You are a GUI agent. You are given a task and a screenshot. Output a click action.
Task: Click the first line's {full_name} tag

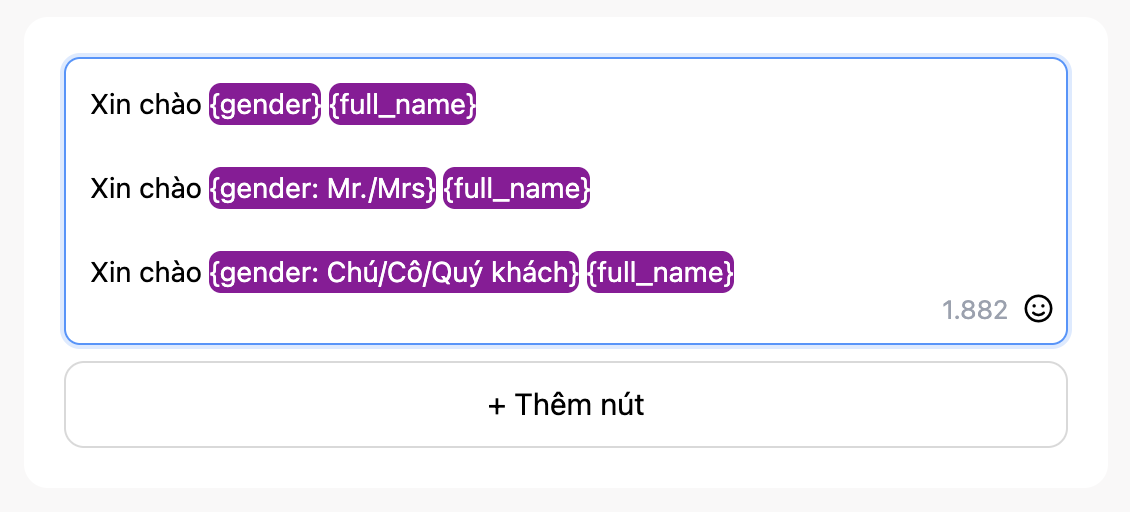(x=403, y=105)
